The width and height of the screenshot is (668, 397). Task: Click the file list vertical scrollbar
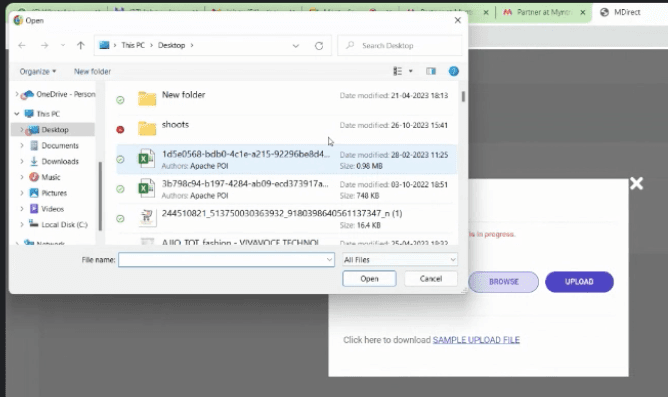click(x=463, y=96)
